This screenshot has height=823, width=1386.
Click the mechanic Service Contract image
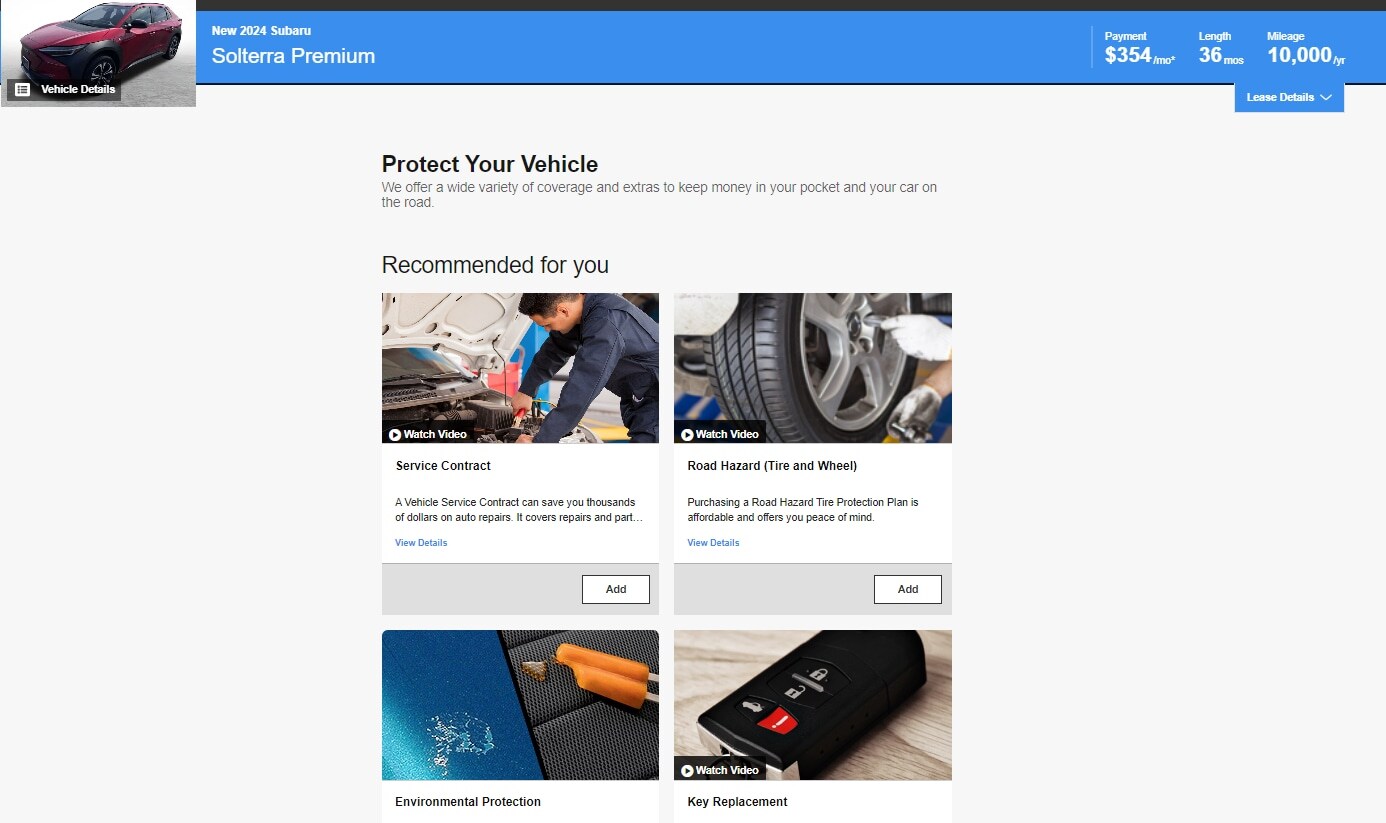(x=520, y=368)
